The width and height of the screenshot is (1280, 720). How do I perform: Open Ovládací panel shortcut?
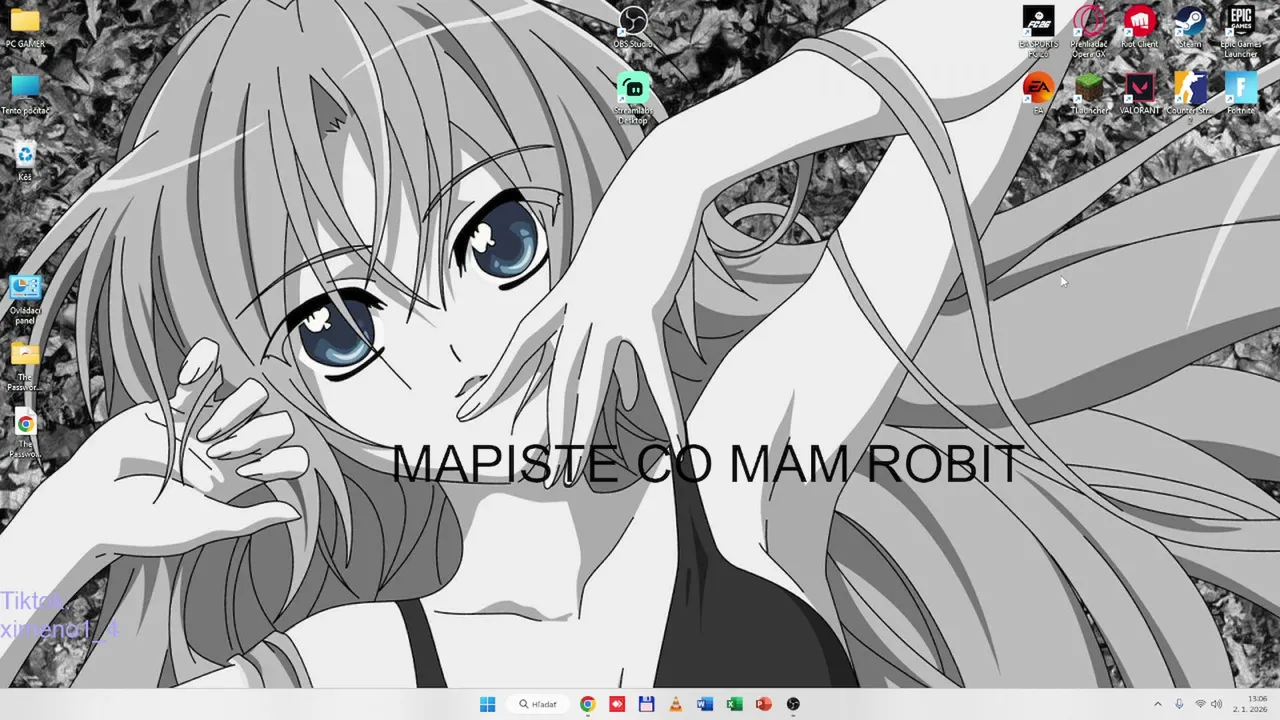point(25,300)
